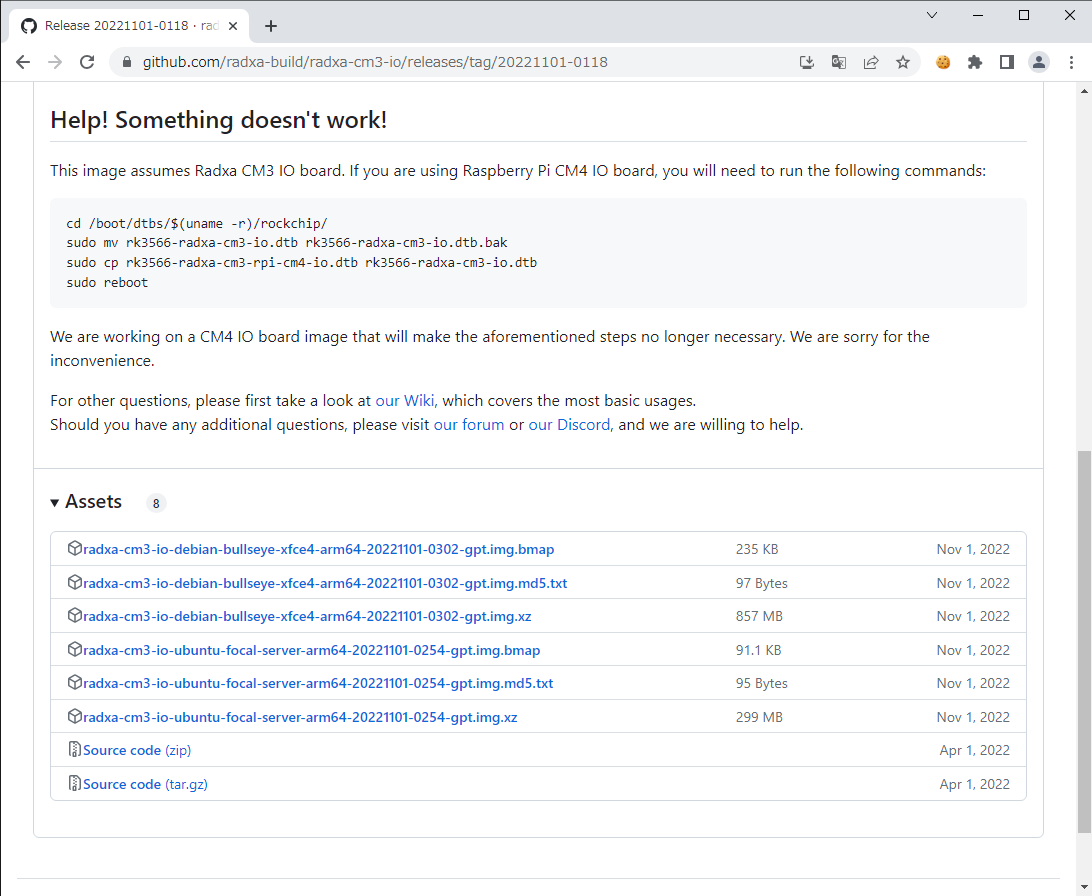Toggle the browser side panel
This screenshot has height=896, width=1092.
(1006, 63)
